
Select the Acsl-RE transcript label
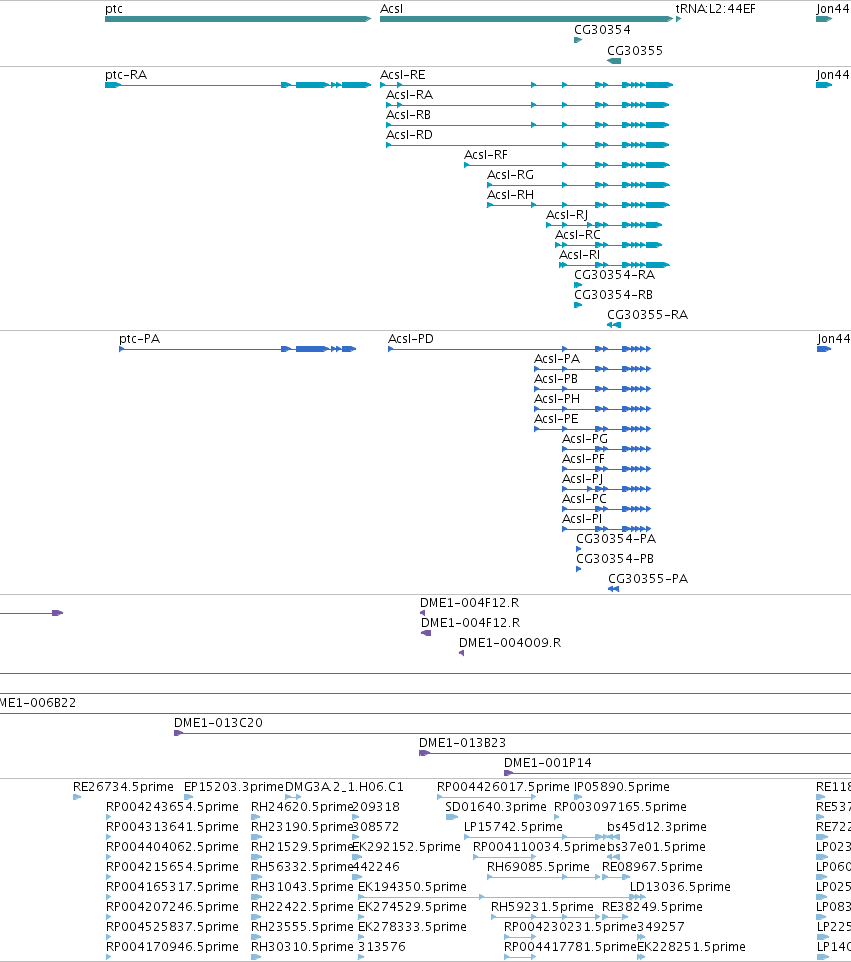(x=402, y=75)
